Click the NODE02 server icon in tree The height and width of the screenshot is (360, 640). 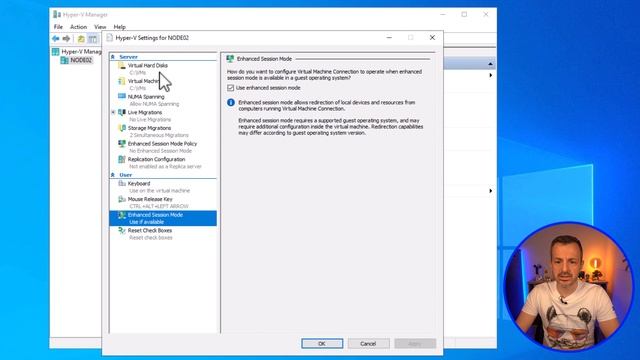(64, 60)
